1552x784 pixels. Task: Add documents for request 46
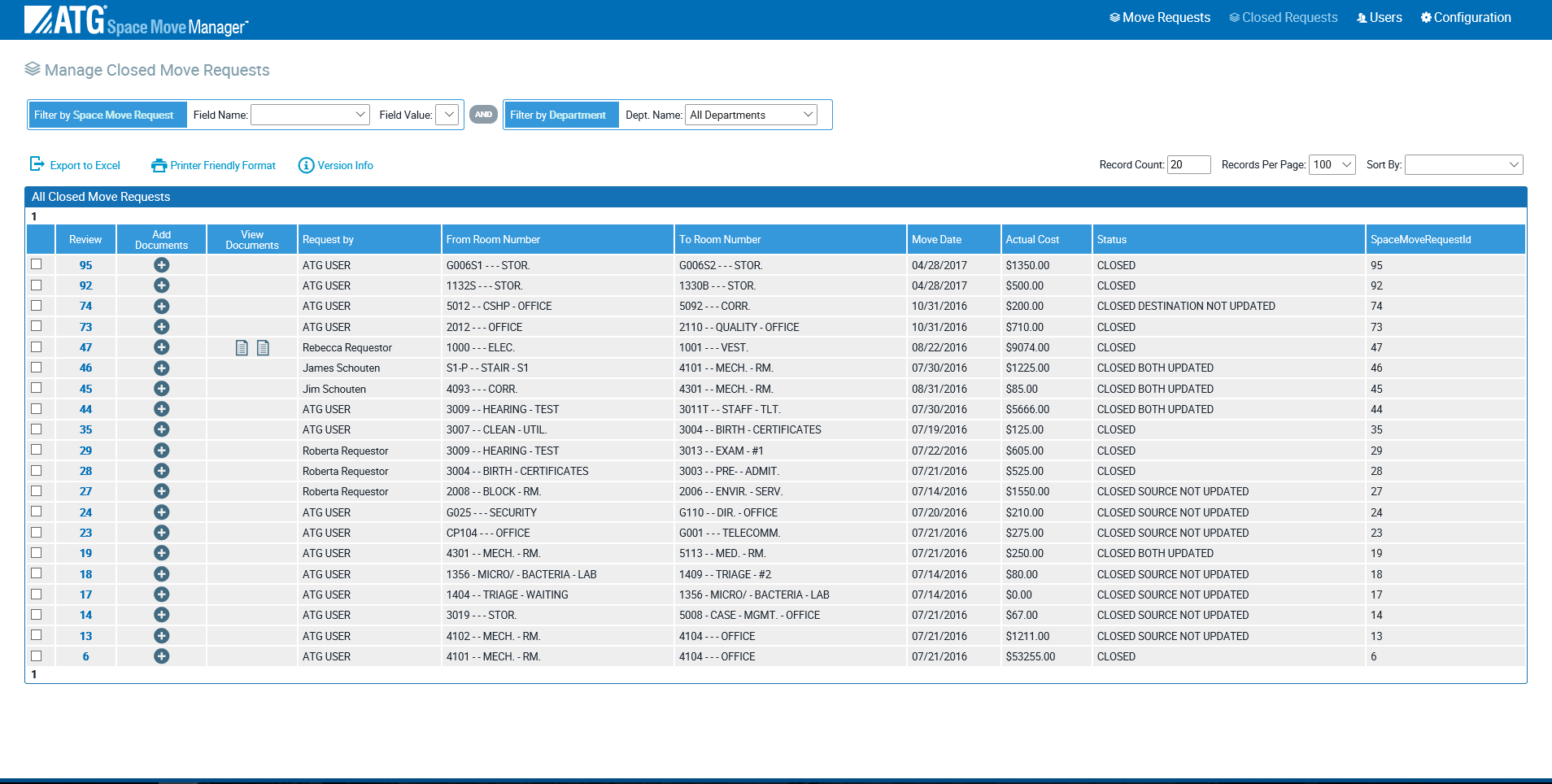[x=161, y=368]
